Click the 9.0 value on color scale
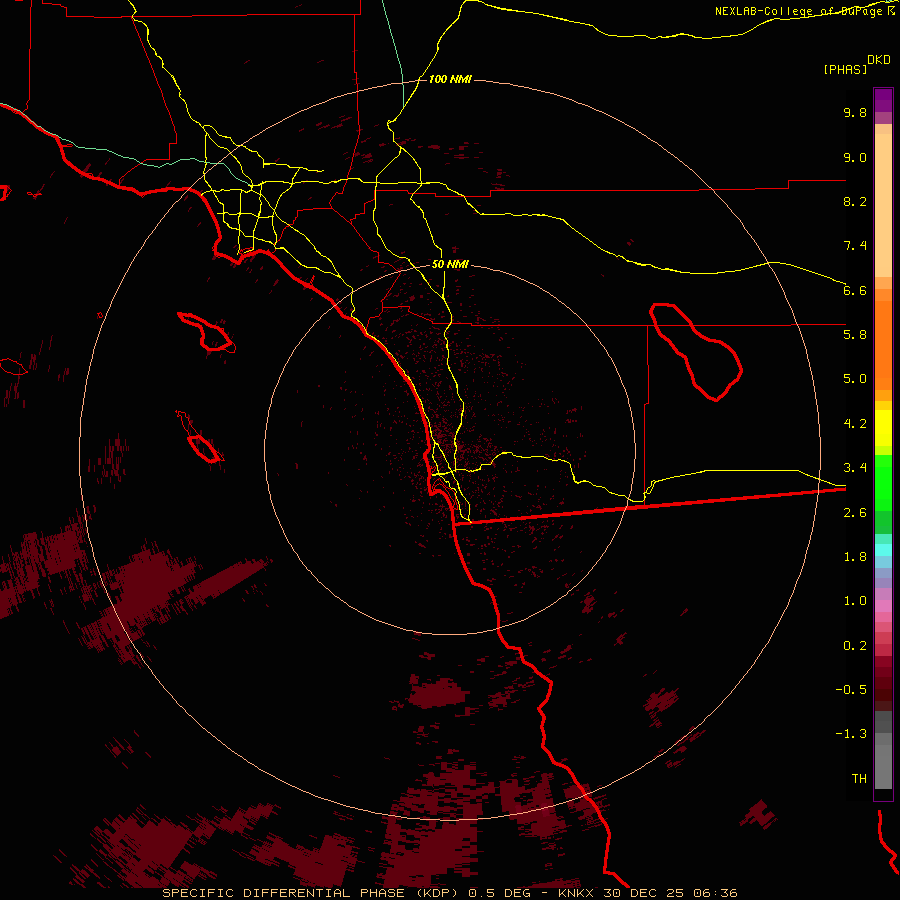This screenshot has height=900, width=900. tap(855, 157)
